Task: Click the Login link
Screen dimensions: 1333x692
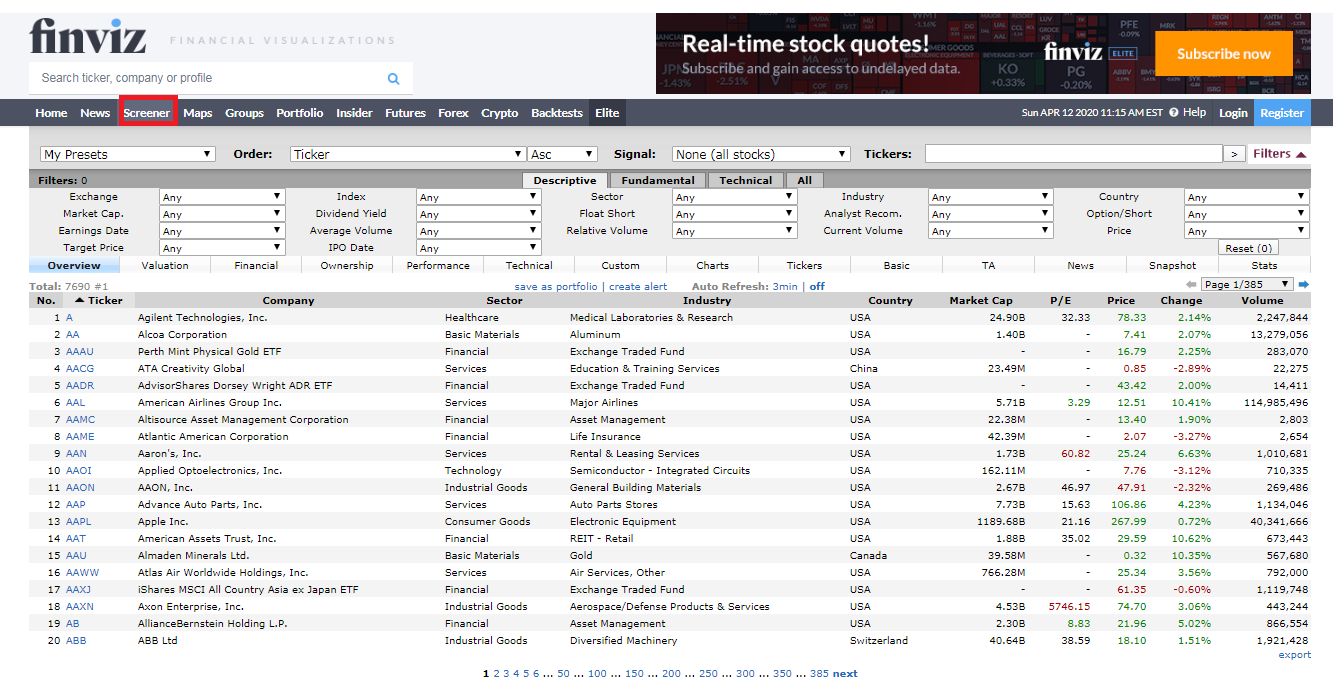Action: tap(1233, 113)
